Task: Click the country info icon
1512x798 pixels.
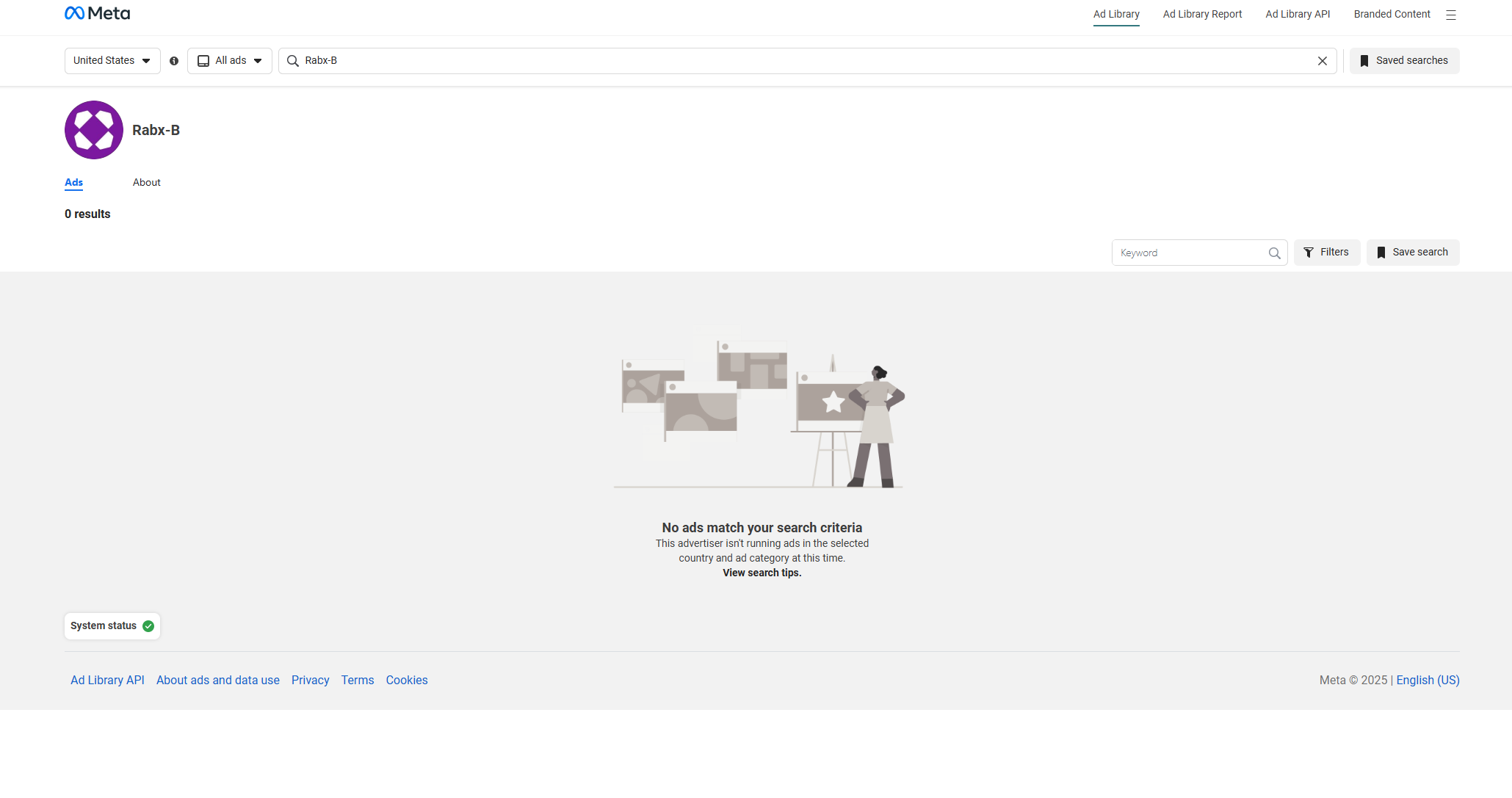Action: 174,61
